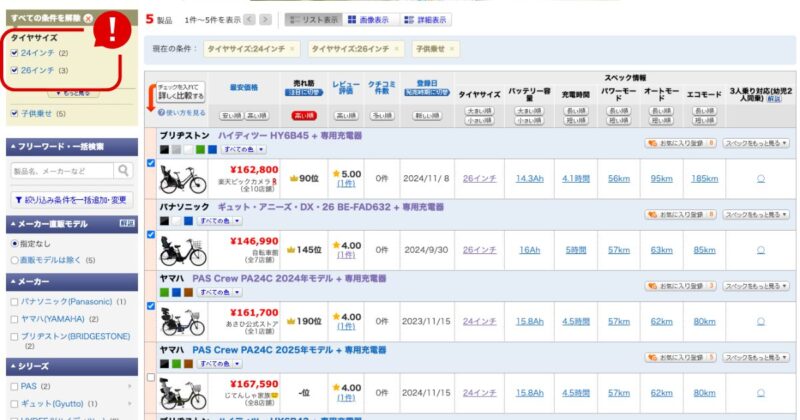Select brown color swatch for PAS Crew 2025年モデル

(x=189, y=364)
